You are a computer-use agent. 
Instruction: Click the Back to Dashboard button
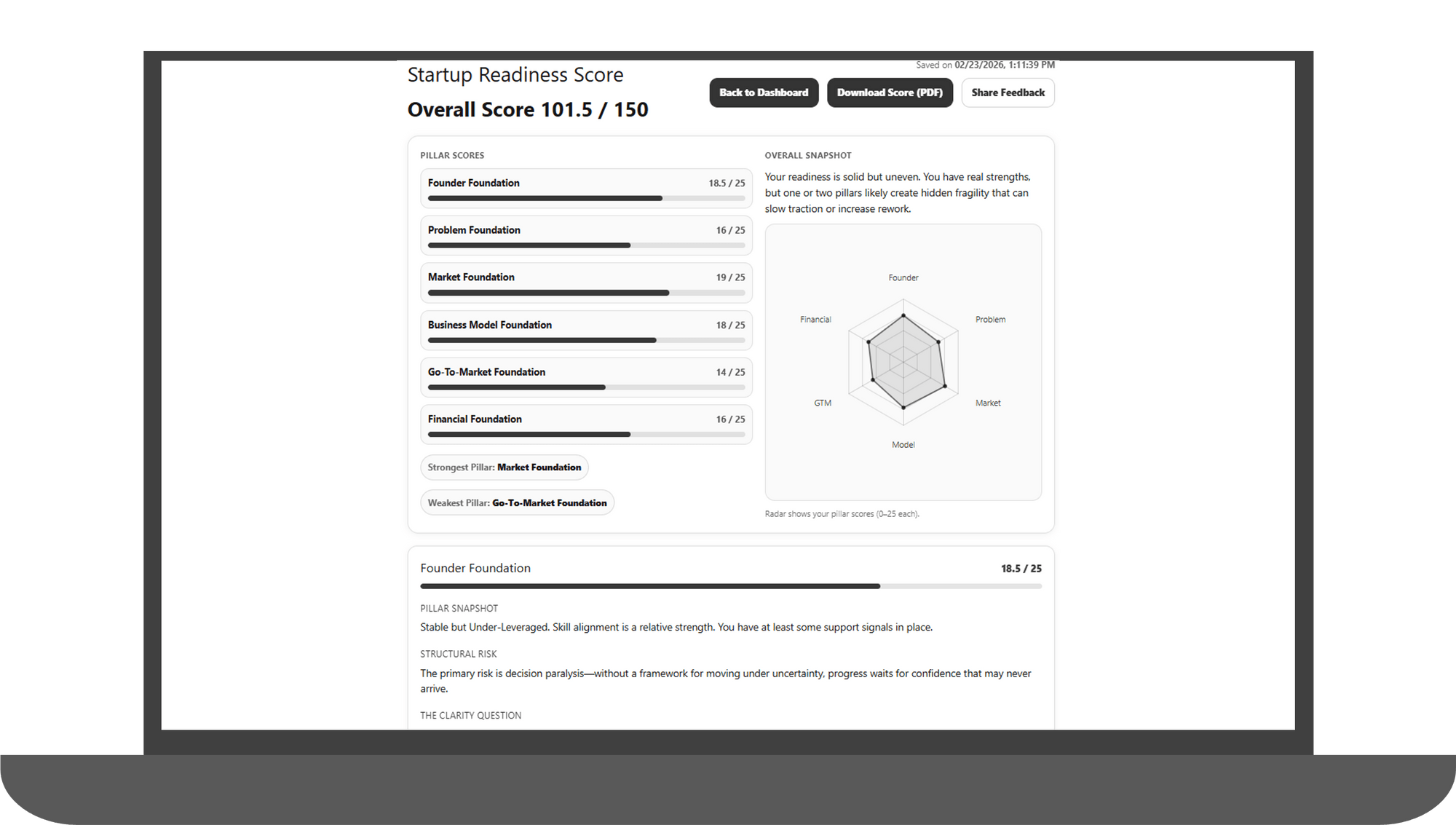click(x=763, y=92)
